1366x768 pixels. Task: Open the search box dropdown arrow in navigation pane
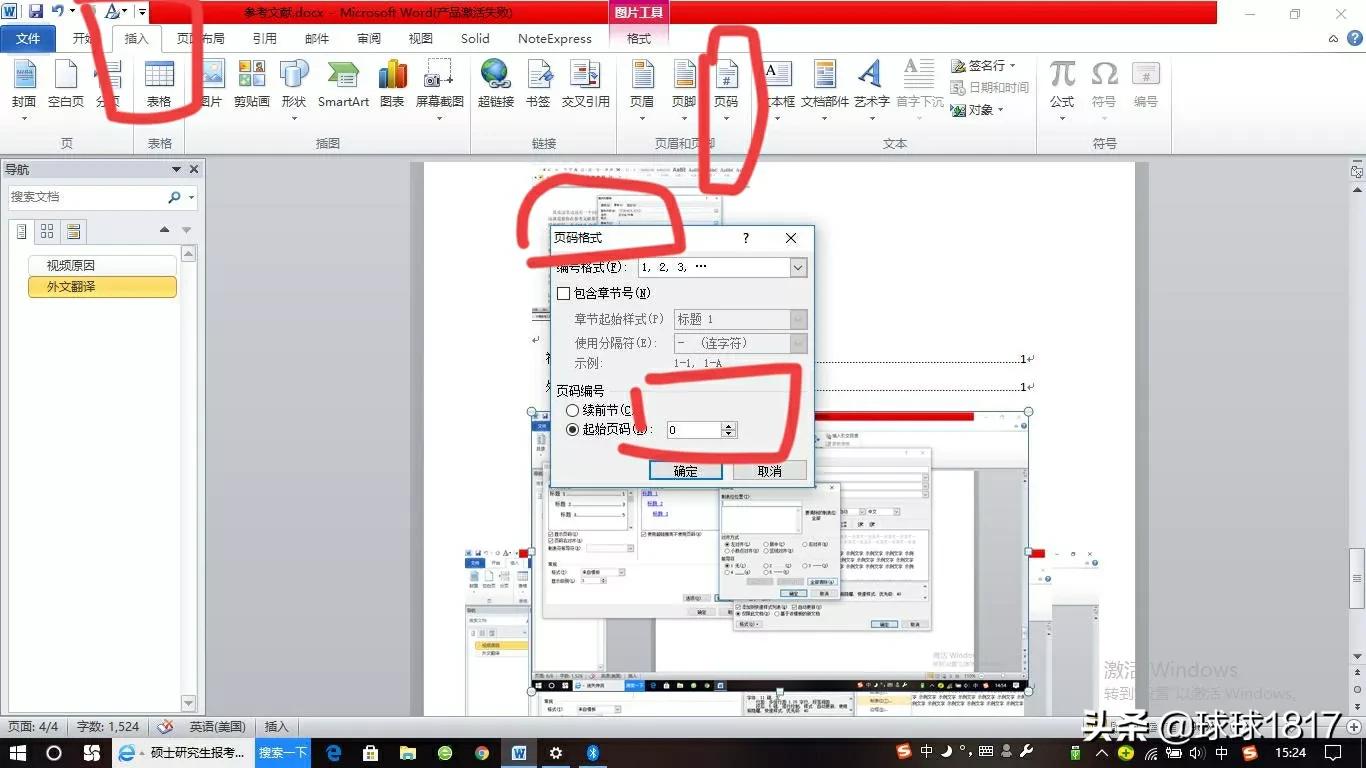191,198
